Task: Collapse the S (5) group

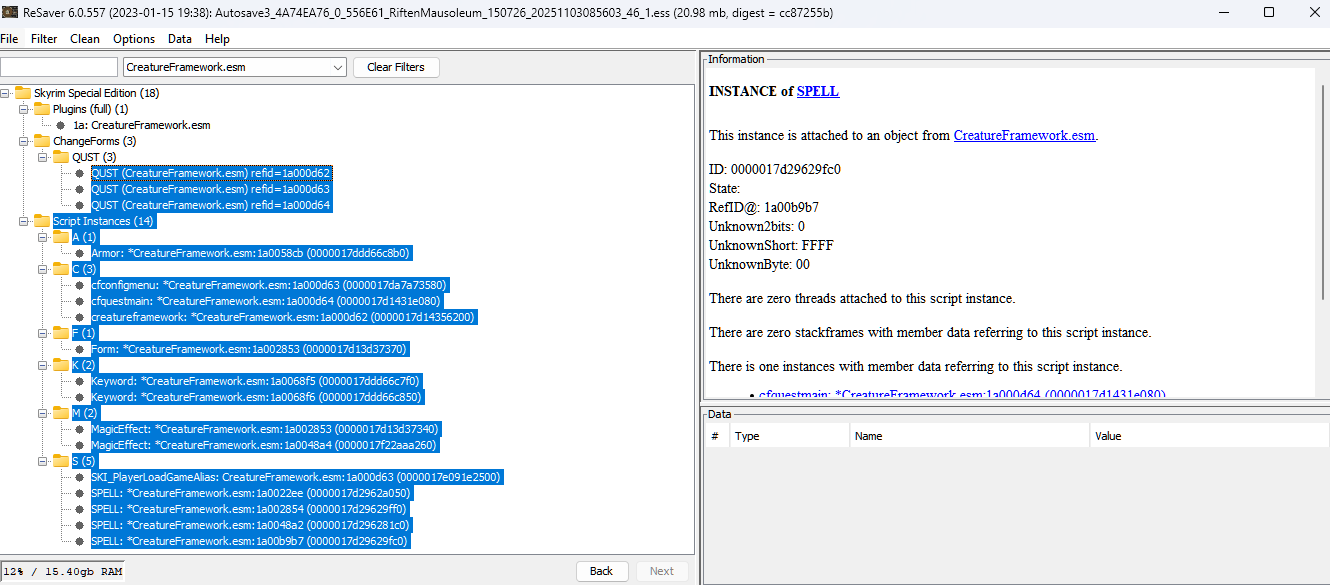Action: coord(43,461)
